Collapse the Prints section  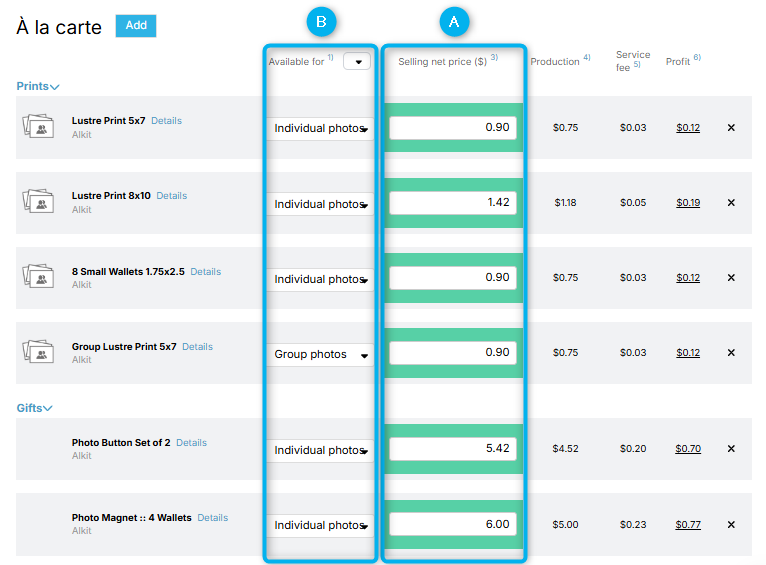tap(38, 86)
